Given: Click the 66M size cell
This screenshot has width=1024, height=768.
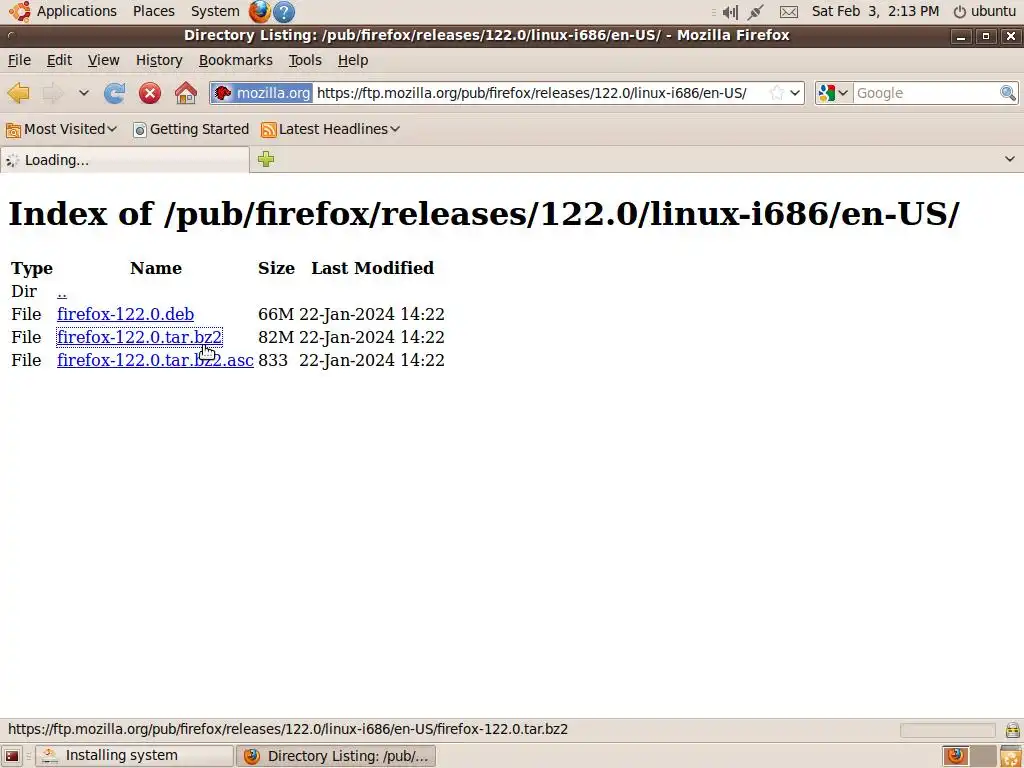Looking at the screenshot, I should tap(276, 314).
